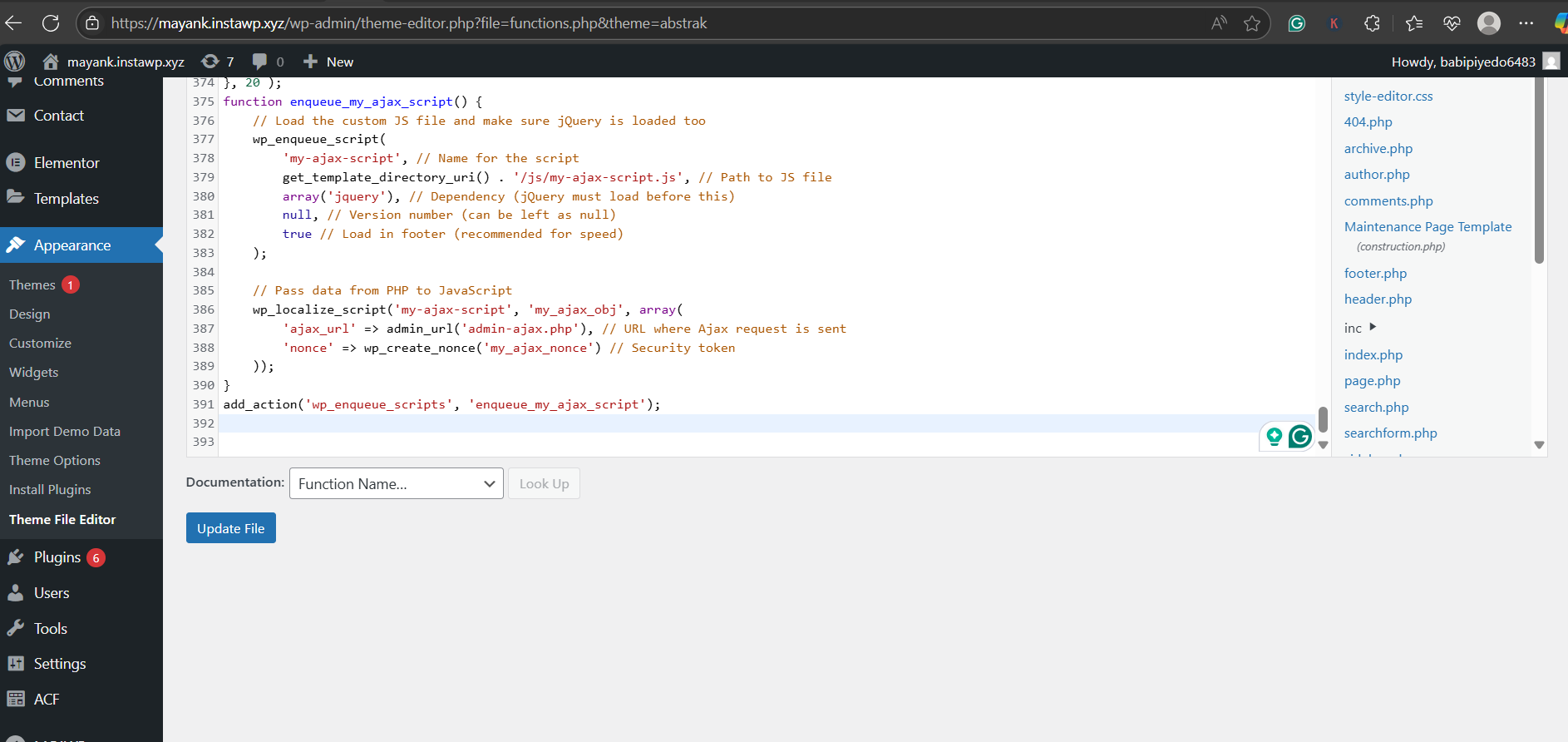
Task: Open Widgets submenu
Action: tap(34, 372)
